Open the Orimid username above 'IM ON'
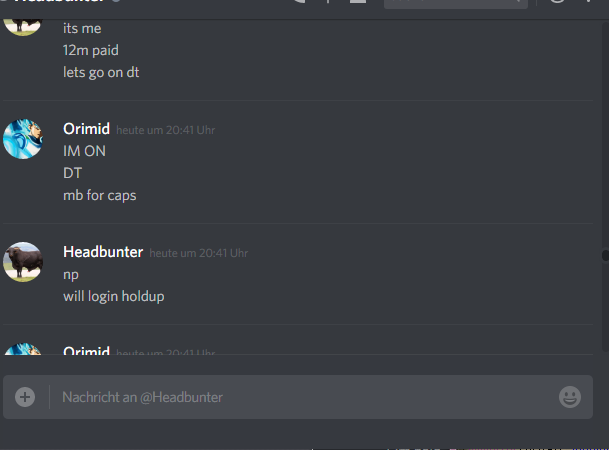This screenshot has height=450, width=609. coord(87,129)
